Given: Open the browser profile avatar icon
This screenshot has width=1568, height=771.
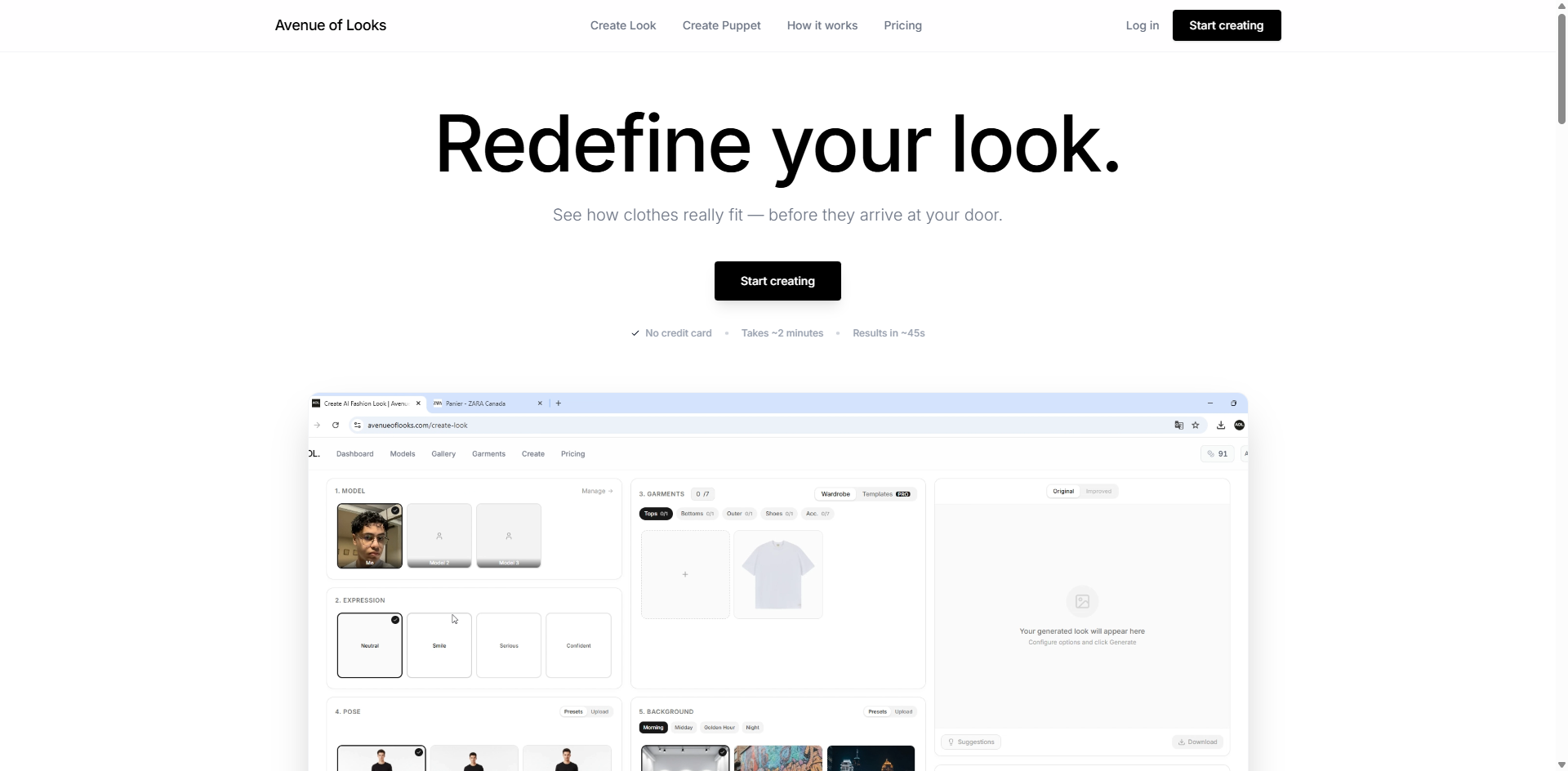Looking at the screenshot, I should coord(1240,425).
